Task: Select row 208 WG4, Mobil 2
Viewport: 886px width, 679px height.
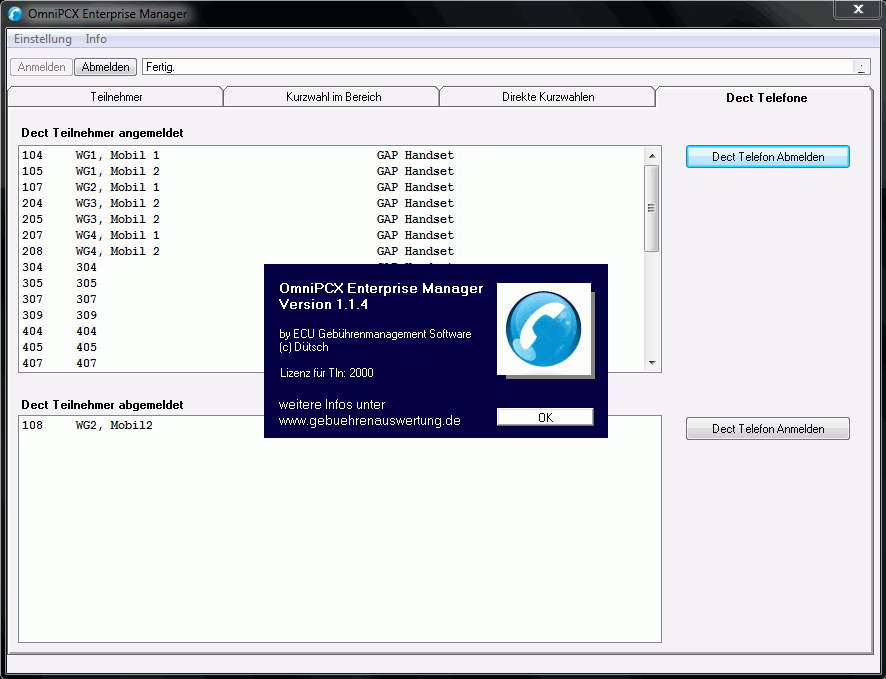Action: pos(332,251)
